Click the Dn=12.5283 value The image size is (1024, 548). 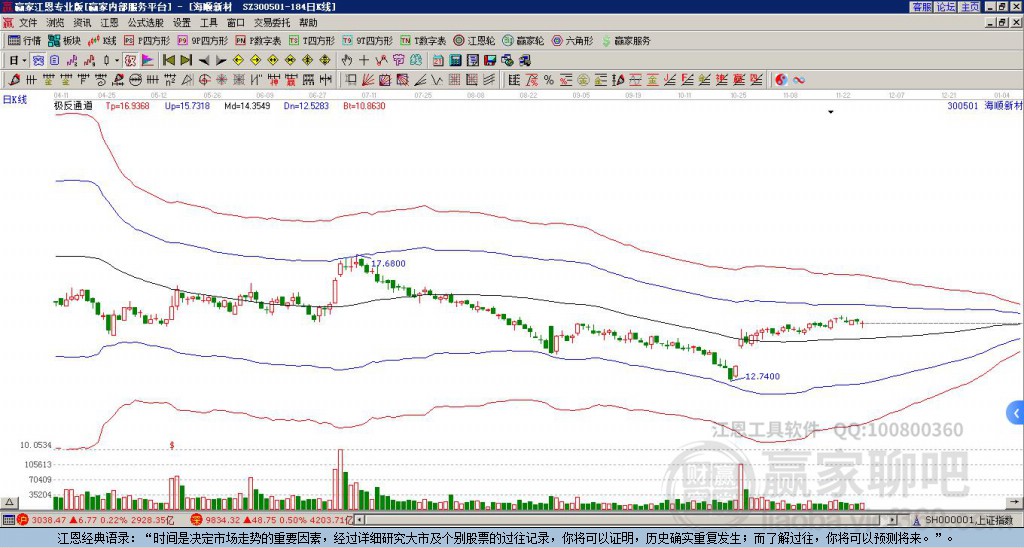click(306, 105)
